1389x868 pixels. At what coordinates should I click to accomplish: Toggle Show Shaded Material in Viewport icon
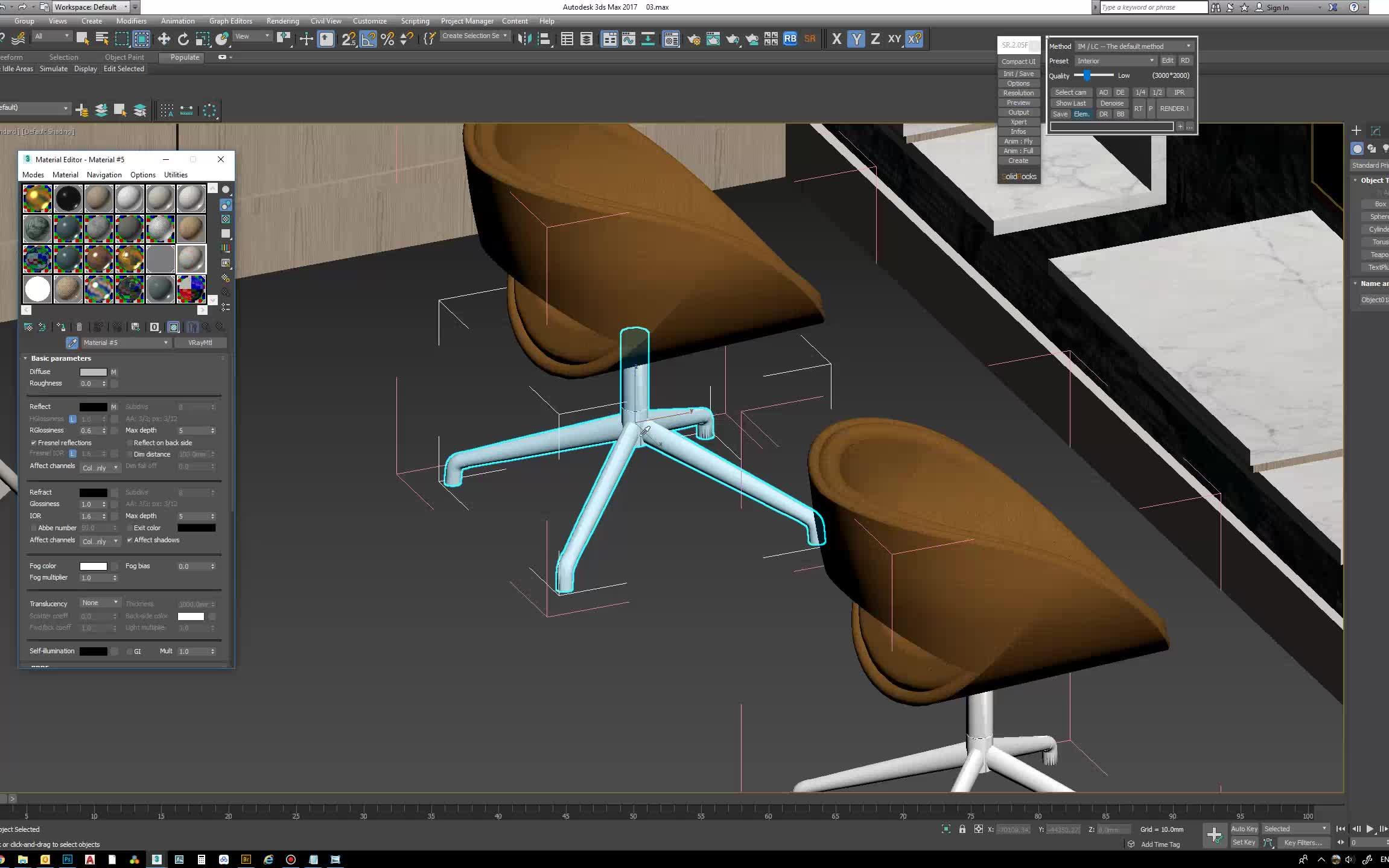point(174,327)
